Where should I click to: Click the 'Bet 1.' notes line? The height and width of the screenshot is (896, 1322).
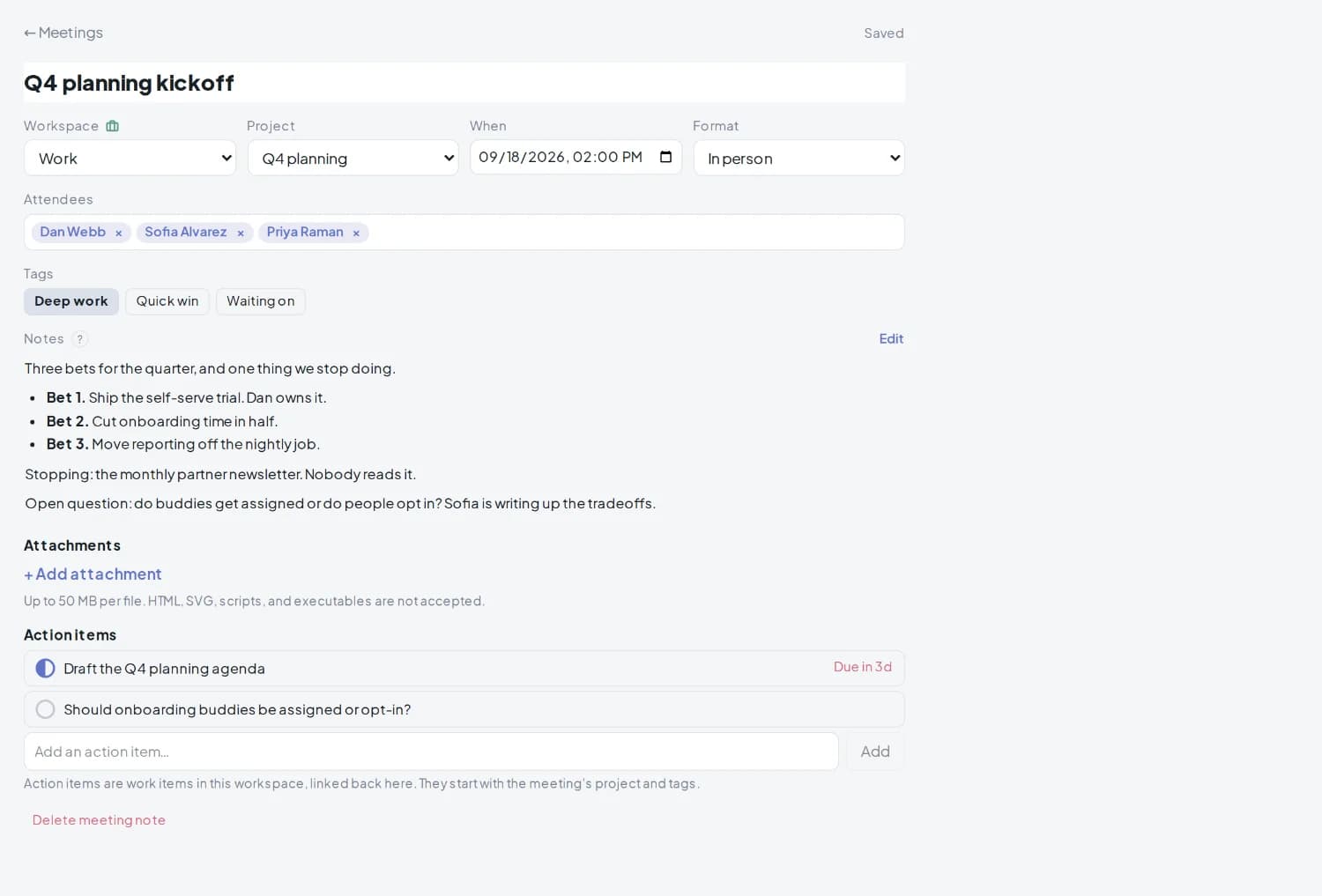click(x=186, y=397)
